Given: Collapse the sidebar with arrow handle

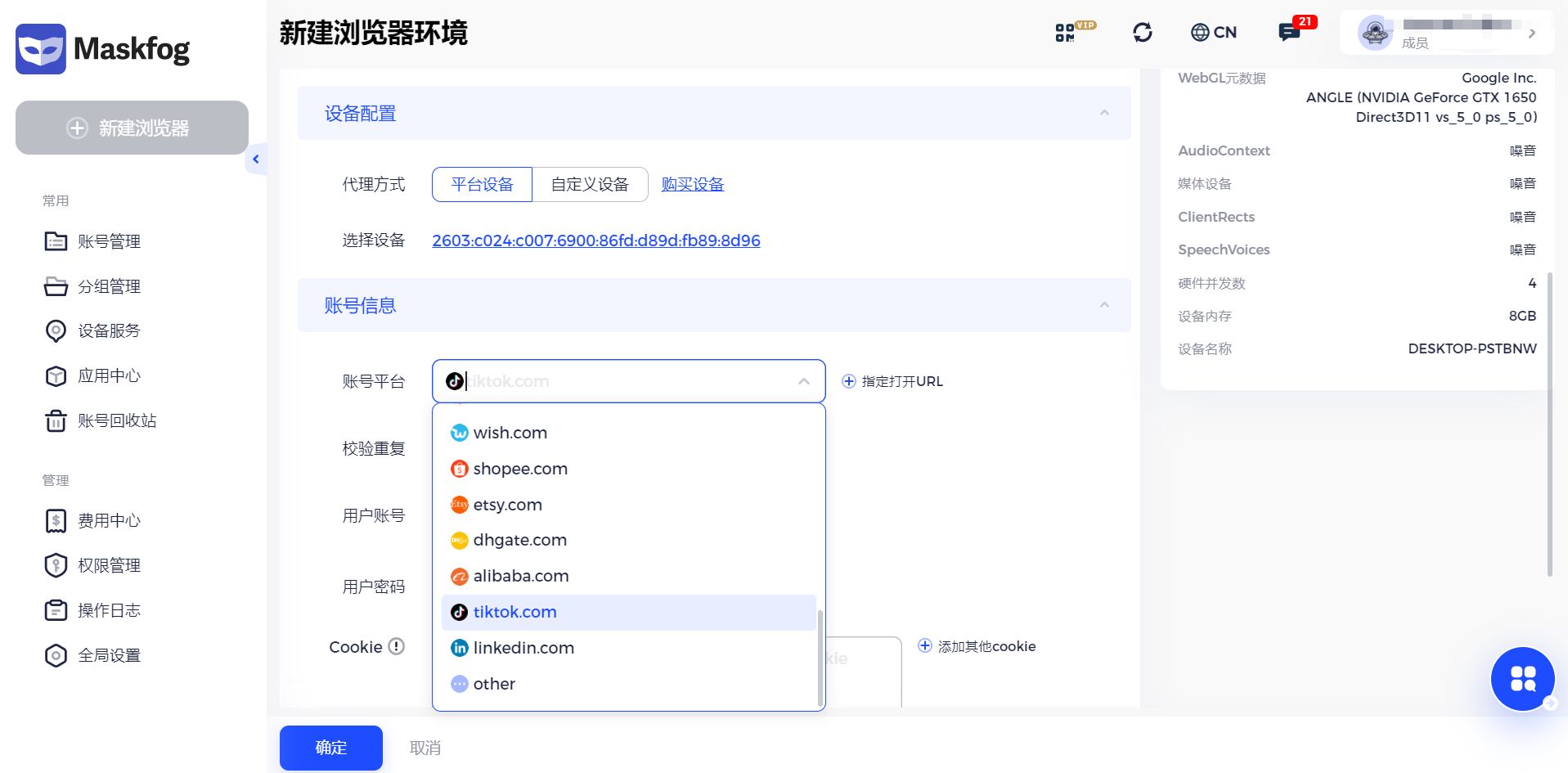Looking at the screenshot, I should click(256, 160).
